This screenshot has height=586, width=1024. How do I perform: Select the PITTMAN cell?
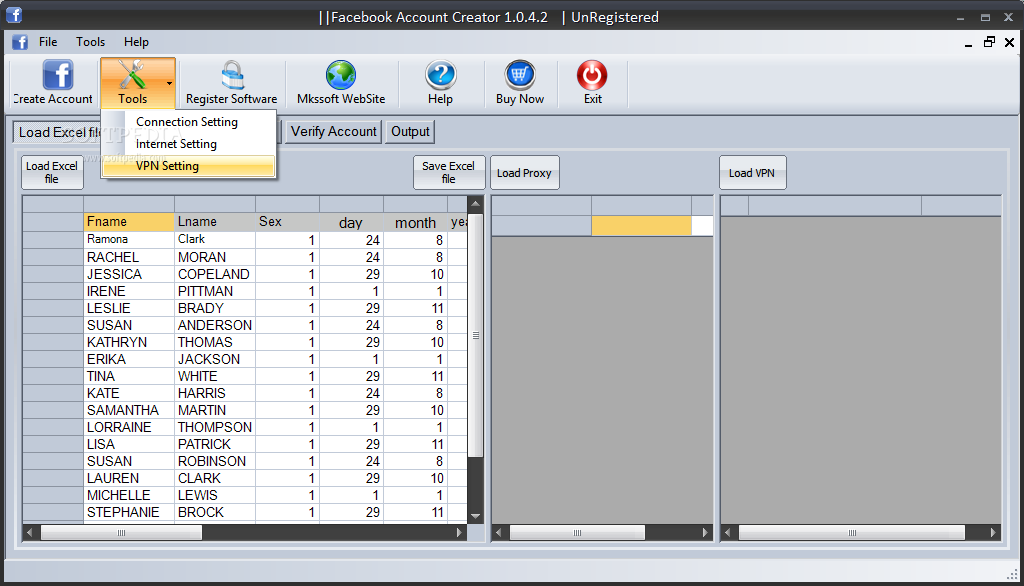tap(214, 291)
